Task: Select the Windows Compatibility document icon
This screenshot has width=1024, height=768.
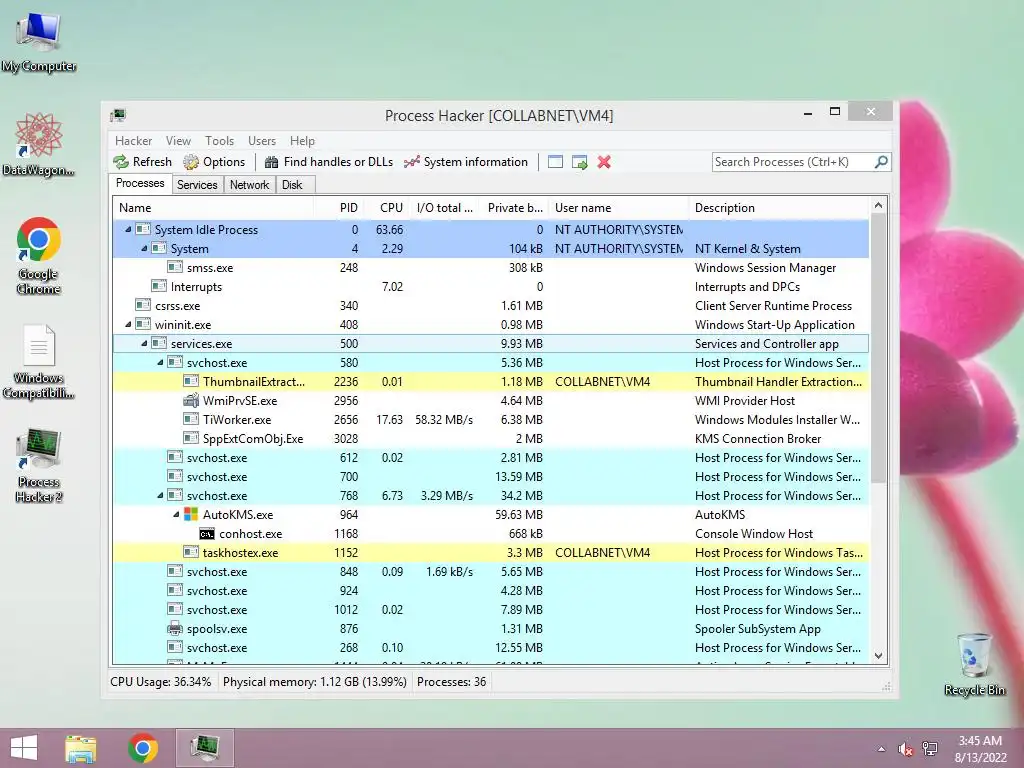Action: click(39, 361)
